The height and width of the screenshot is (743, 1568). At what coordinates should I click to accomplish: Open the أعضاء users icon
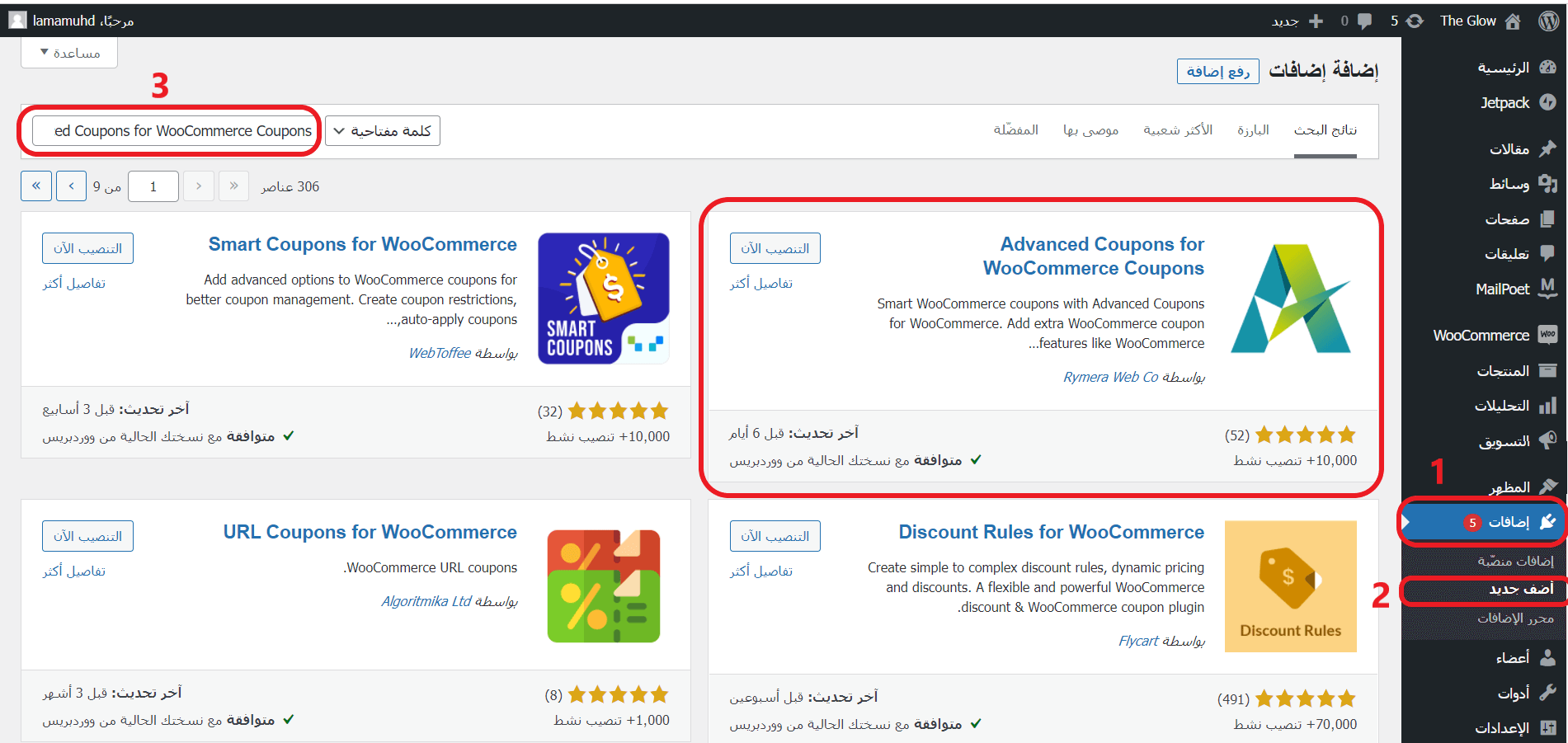pyautogui.click(x=1548, y=657)
